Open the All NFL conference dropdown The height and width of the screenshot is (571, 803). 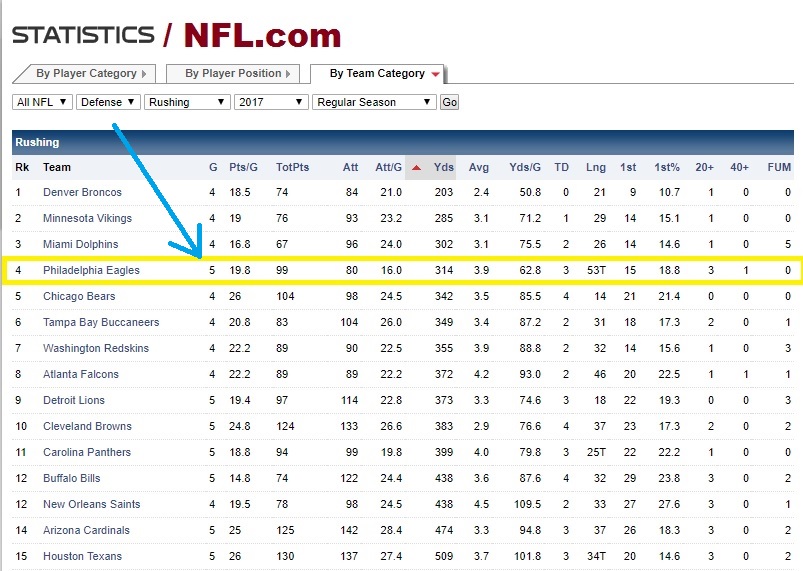click(x=43, y=102)
